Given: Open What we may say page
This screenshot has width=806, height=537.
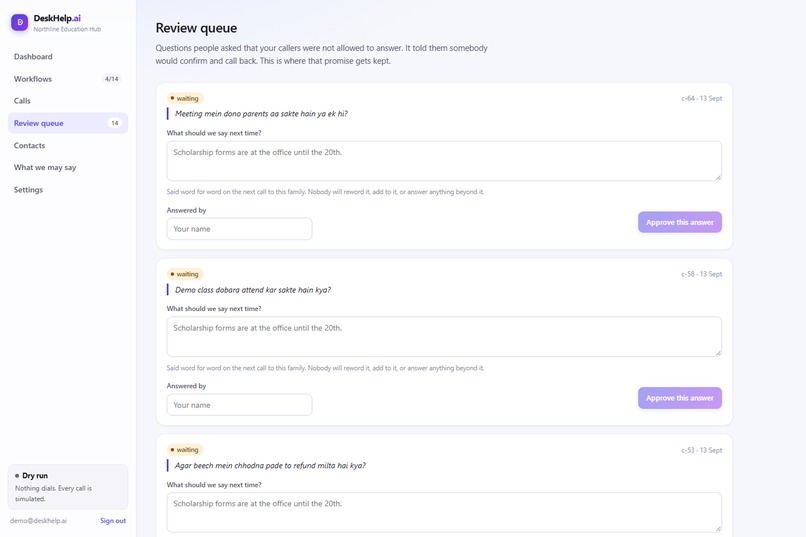Looking at the screenshot, I should coord(68,168).
